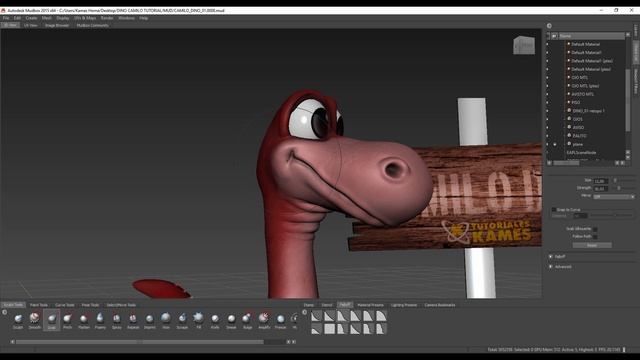Choose second falloff curve in top row

coord(329,316)
